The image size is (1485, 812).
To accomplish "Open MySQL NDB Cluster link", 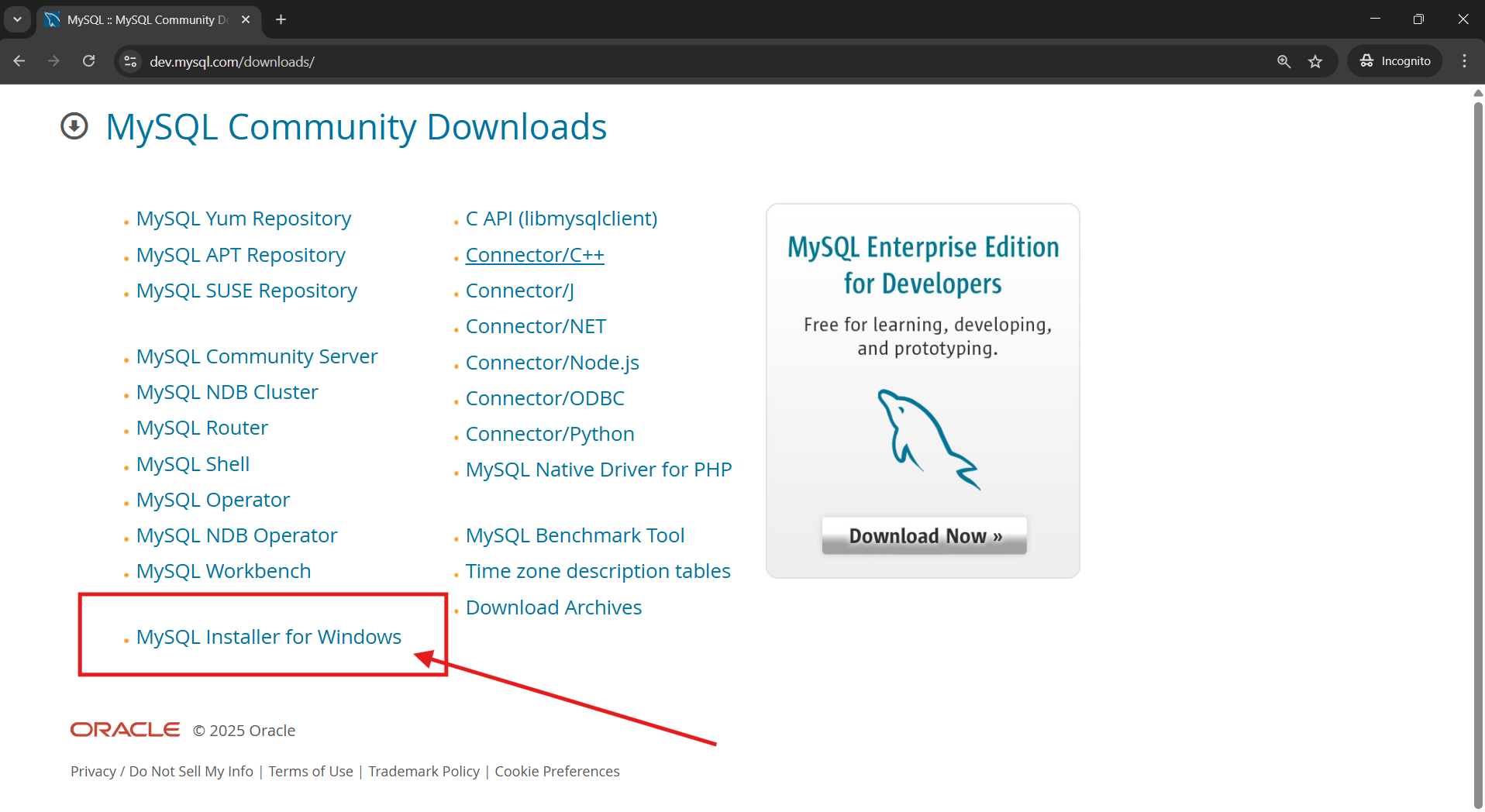I will tap(227, 392).
